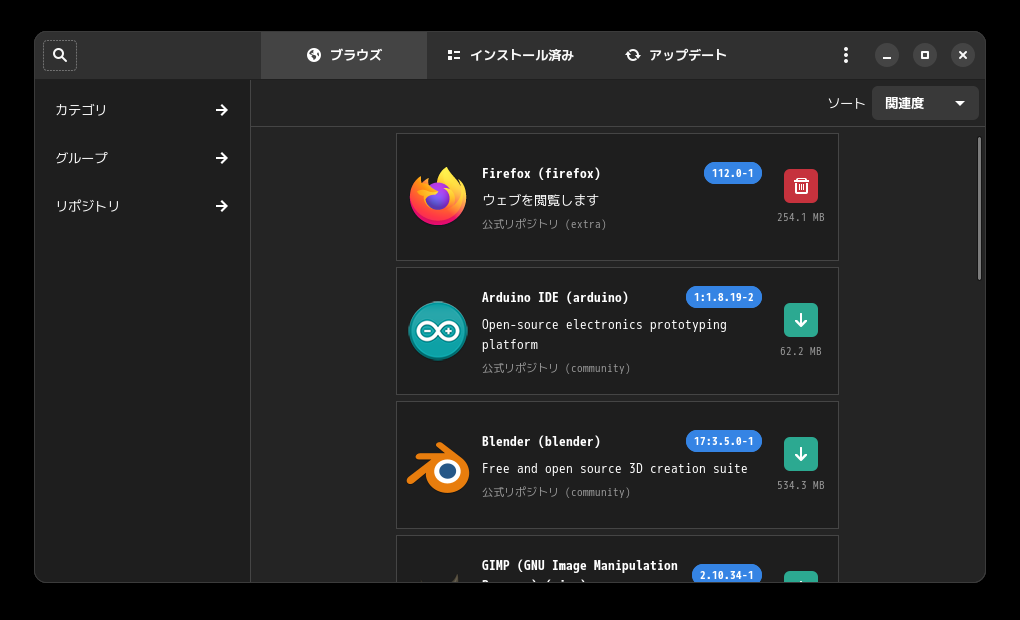Viewport: 1020px width, 620px height.
Task: Open the Blender (blender) package title
Action: click(541, 442)
